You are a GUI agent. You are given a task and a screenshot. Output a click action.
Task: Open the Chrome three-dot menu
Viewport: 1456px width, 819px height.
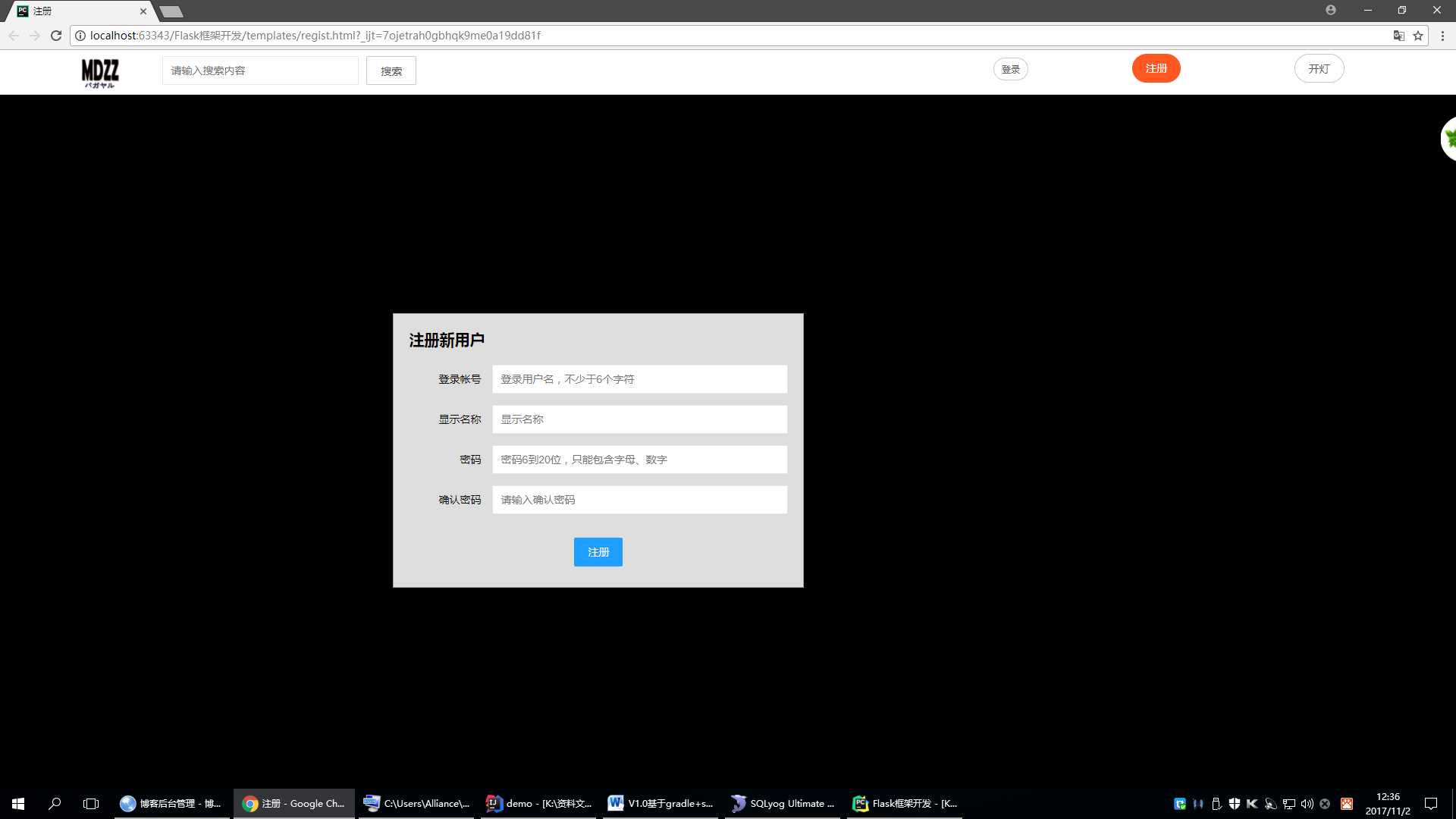[1442, 36]
